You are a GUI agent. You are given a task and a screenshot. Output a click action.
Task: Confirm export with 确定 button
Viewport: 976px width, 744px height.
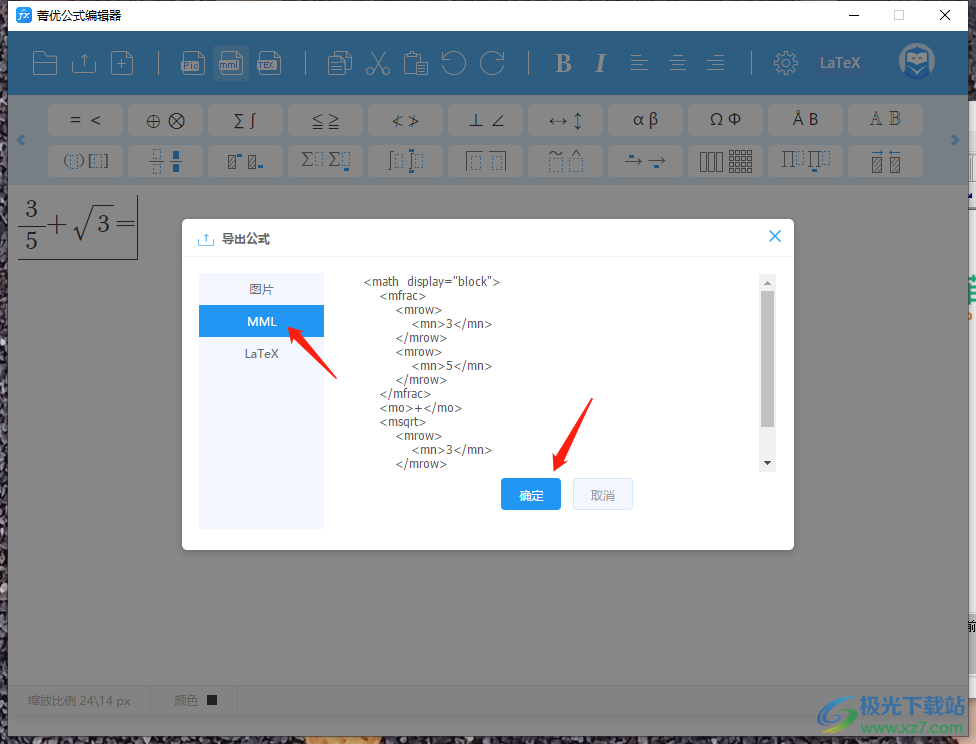click(531, 494)
